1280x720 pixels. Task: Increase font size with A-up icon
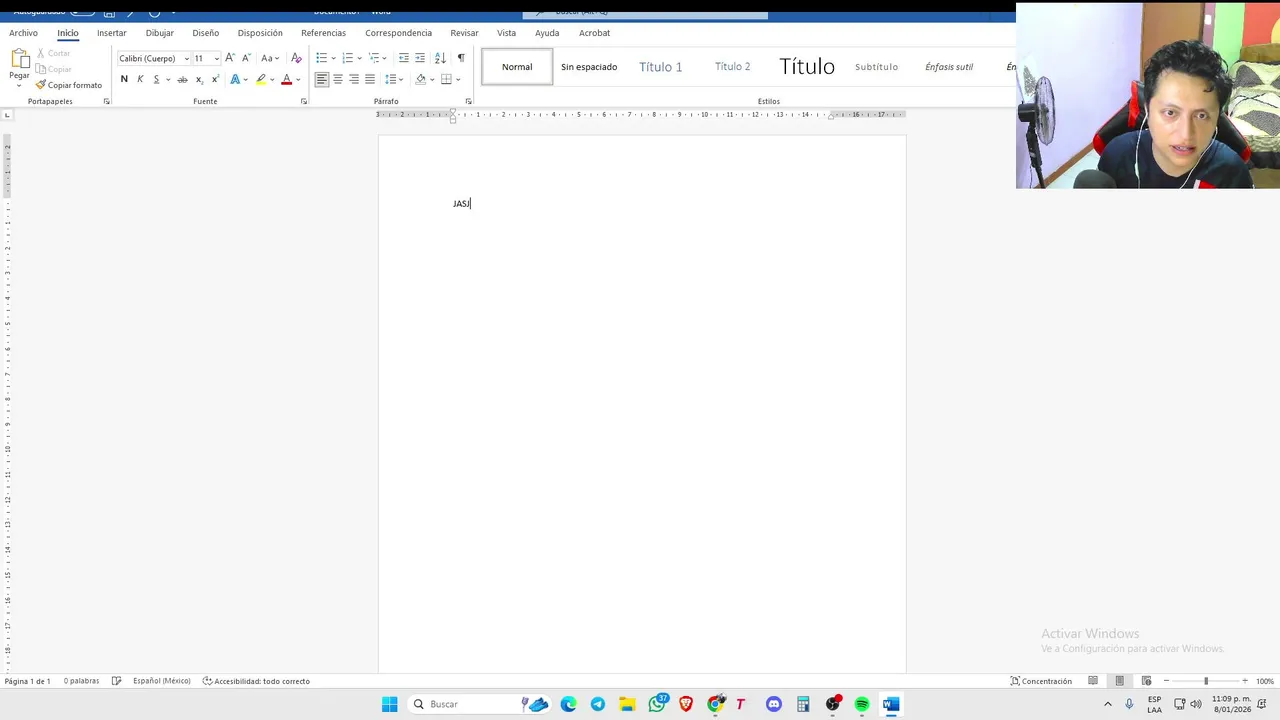point(230,58)
